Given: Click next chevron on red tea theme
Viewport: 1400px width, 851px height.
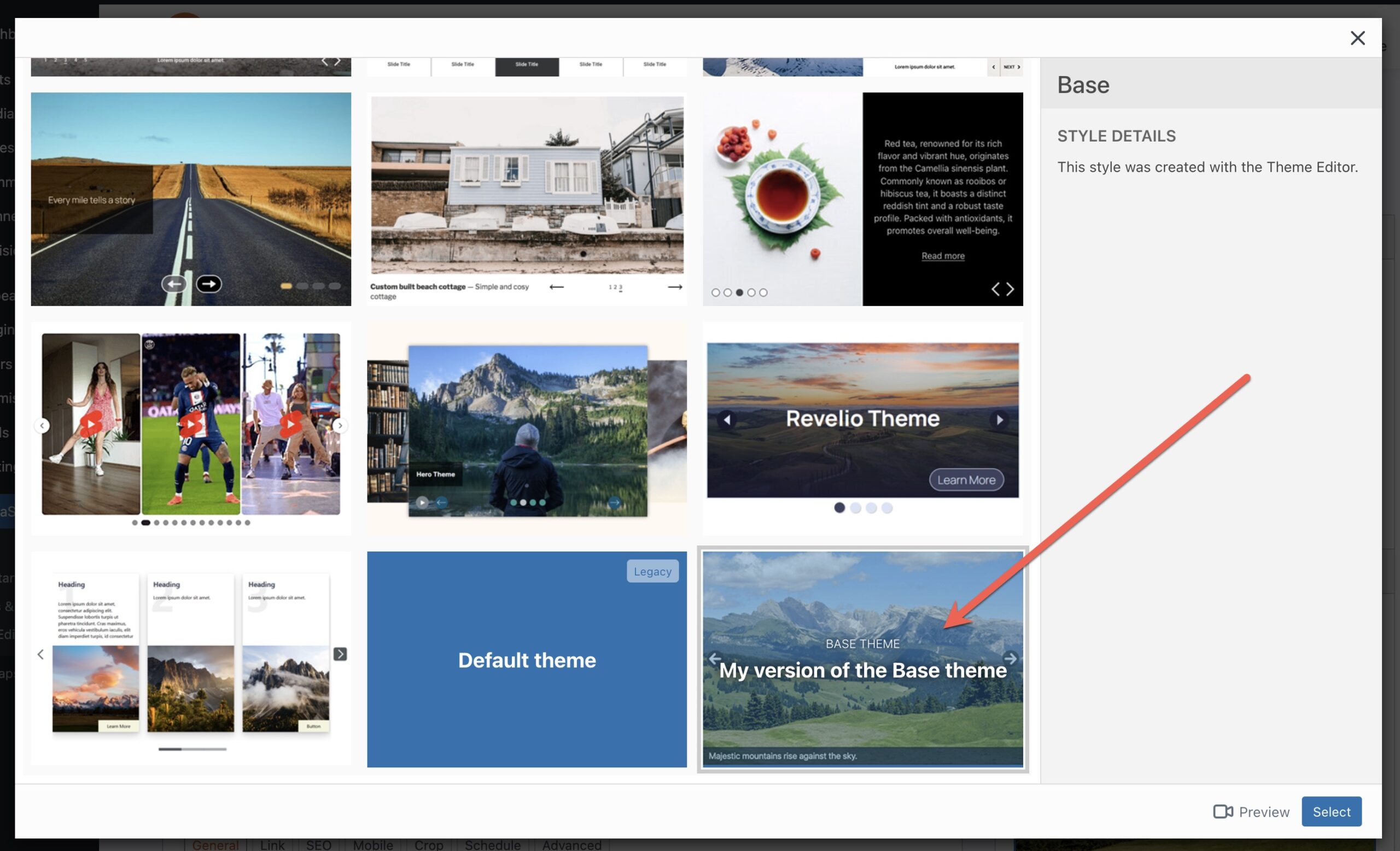Looking at the screenshot, I should pyautogui.click(x=1010, y=290).
